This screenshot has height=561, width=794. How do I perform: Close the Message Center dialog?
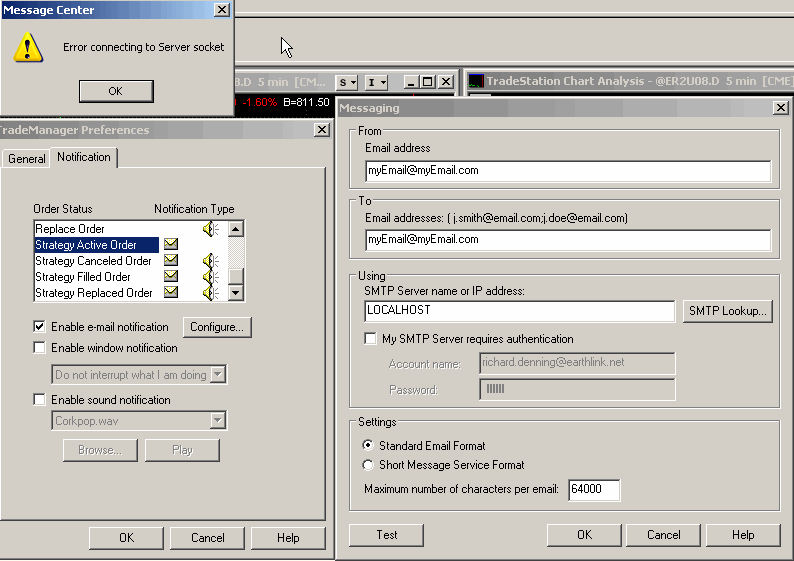tap(222, 10)
